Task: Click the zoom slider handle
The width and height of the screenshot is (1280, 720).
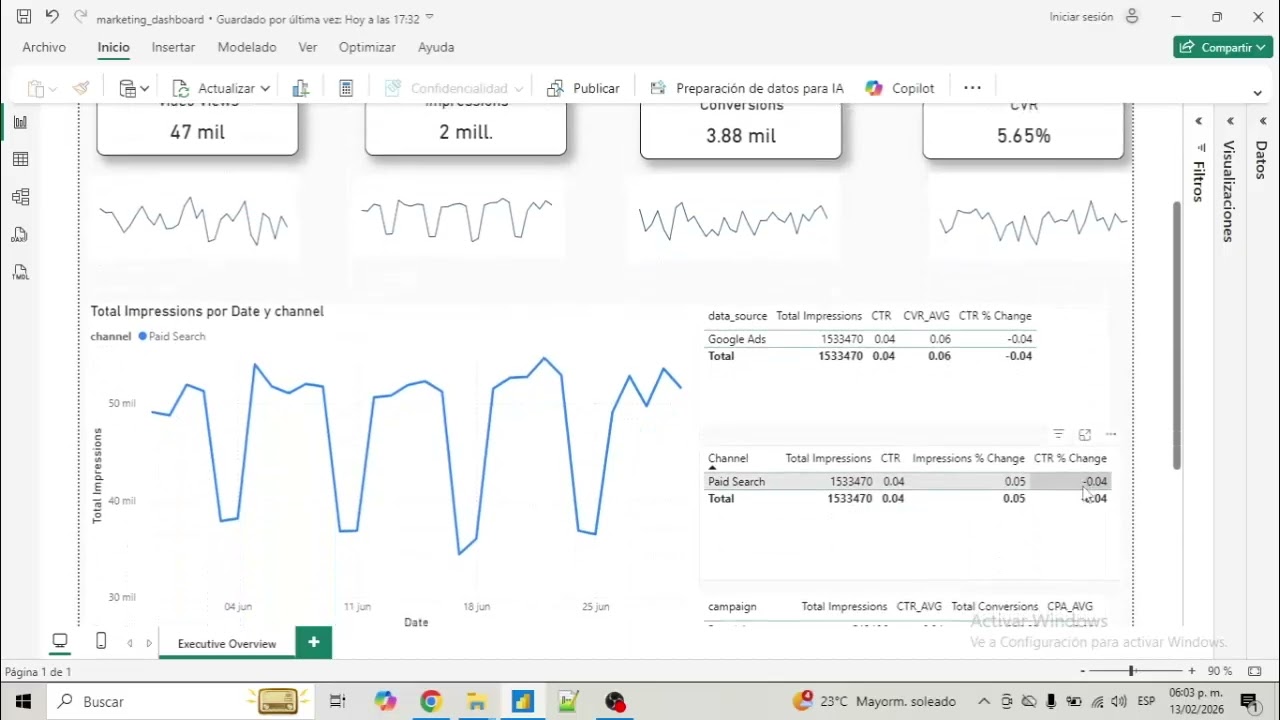Action: (x=1132, y=671)
